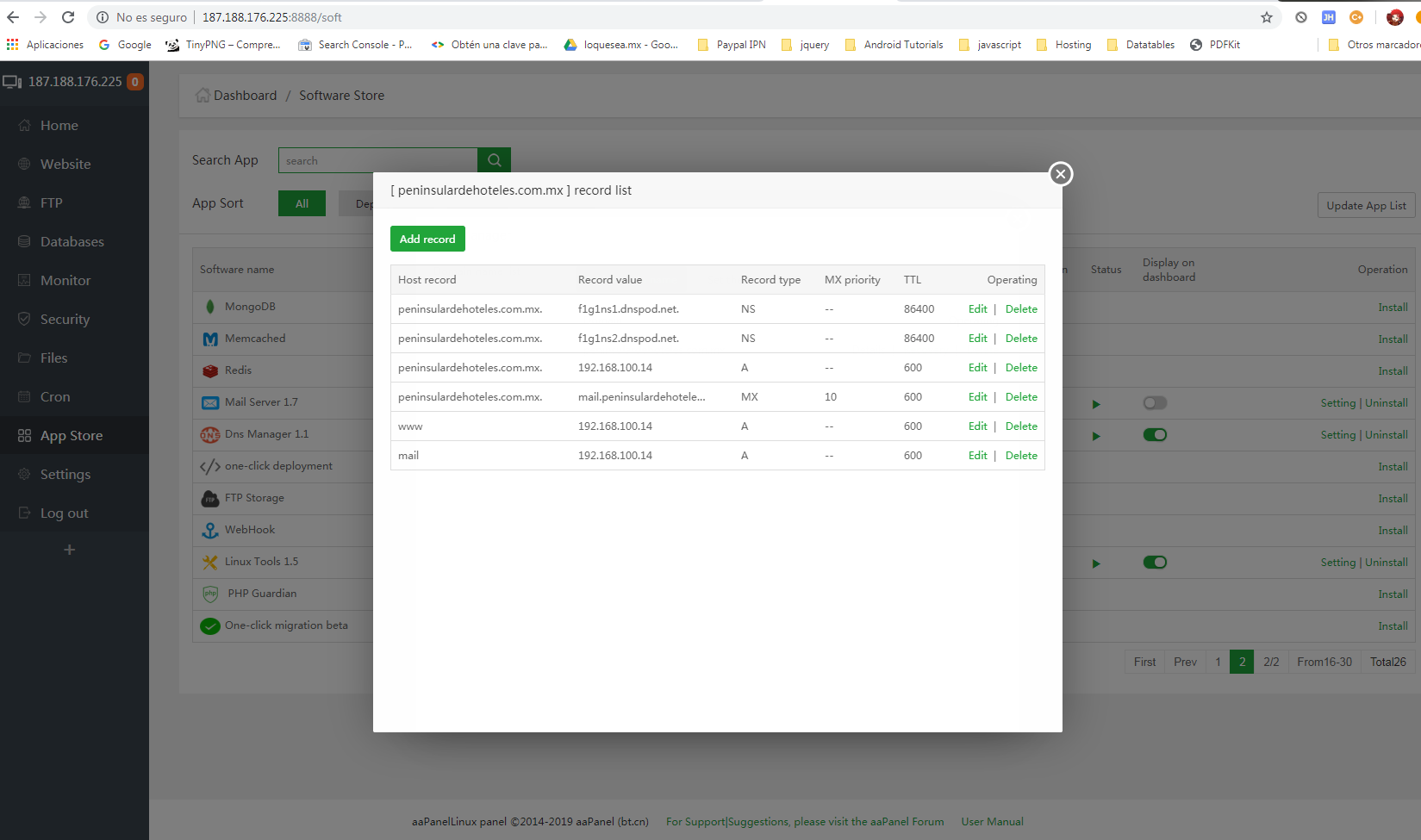Disable Dns Manager dashboard display toggle
This screenshot has height=840, width=1421.
(x=1155, y=435)
